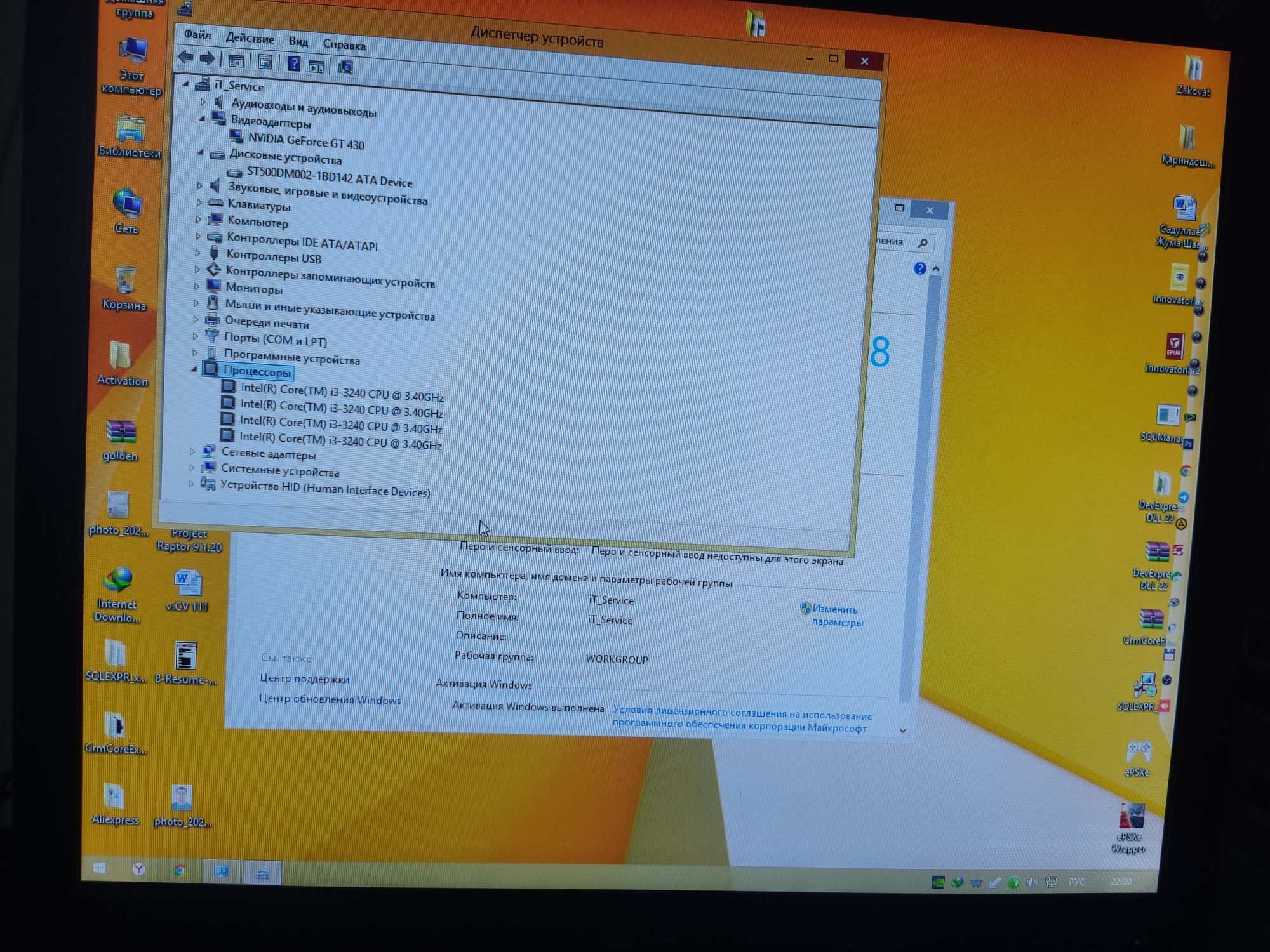The height and width of the screenshot is (952, 1270).
Task: Click the blue Help question-mark toolbar icon
Action: (294, 63)
